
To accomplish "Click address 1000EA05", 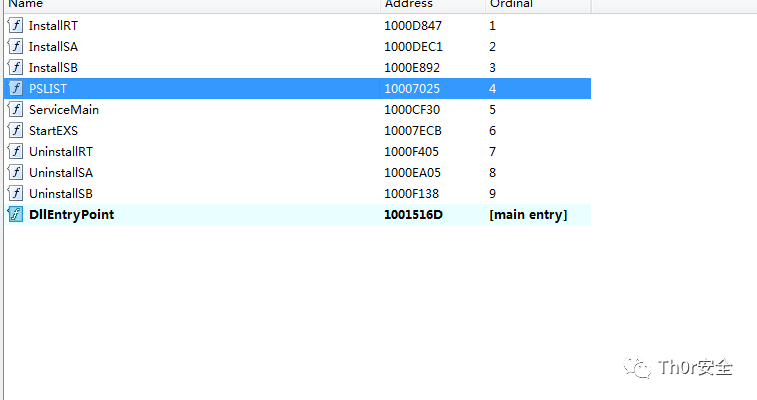I will (412, 173).
